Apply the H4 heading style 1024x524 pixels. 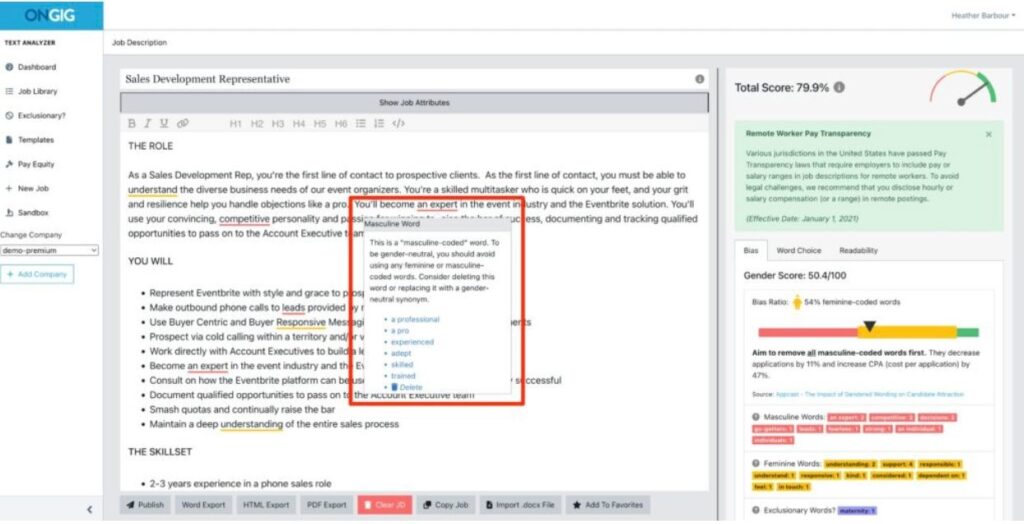[298, 123]
